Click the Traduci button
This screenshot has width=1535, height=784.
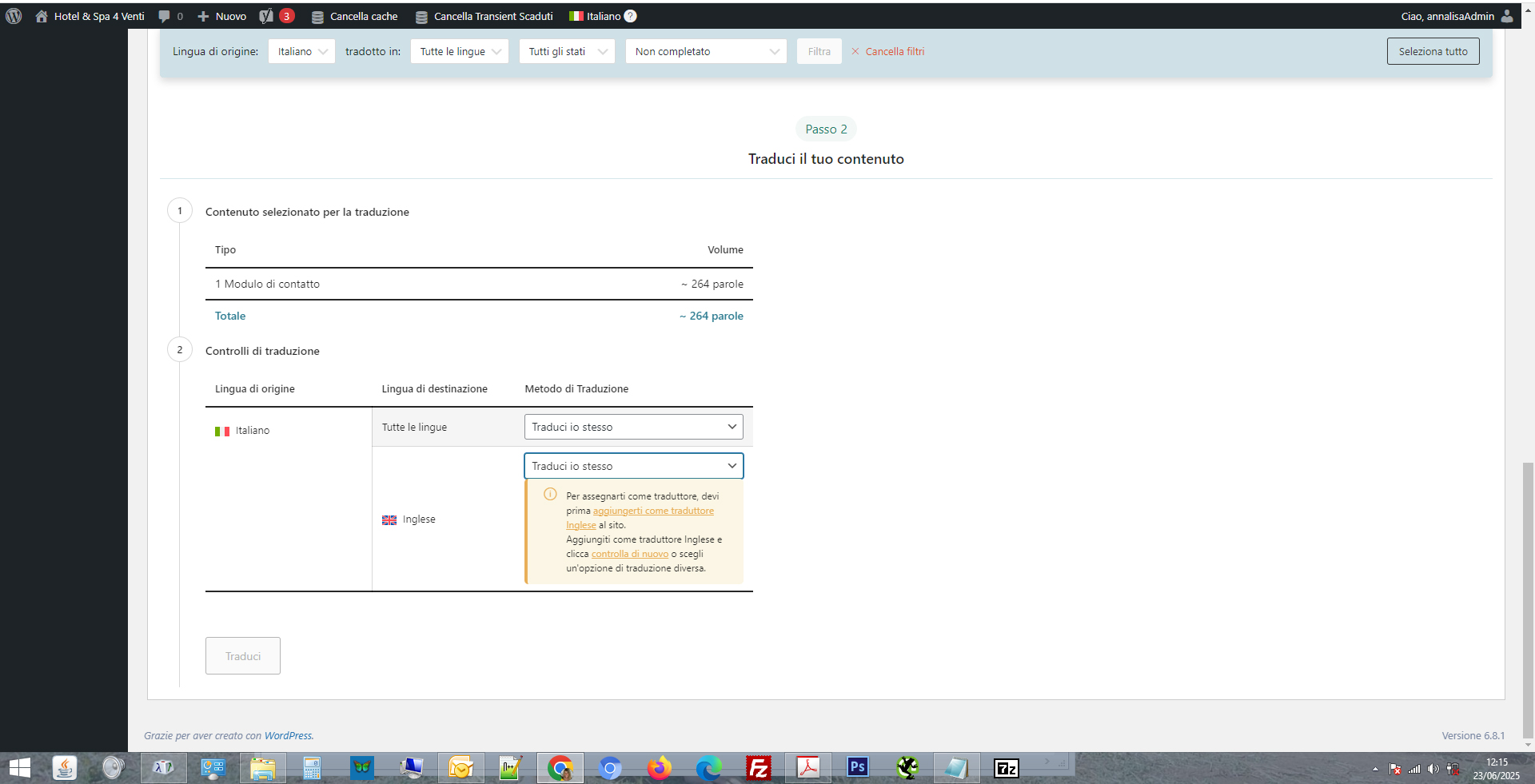[x=243, y=655]
